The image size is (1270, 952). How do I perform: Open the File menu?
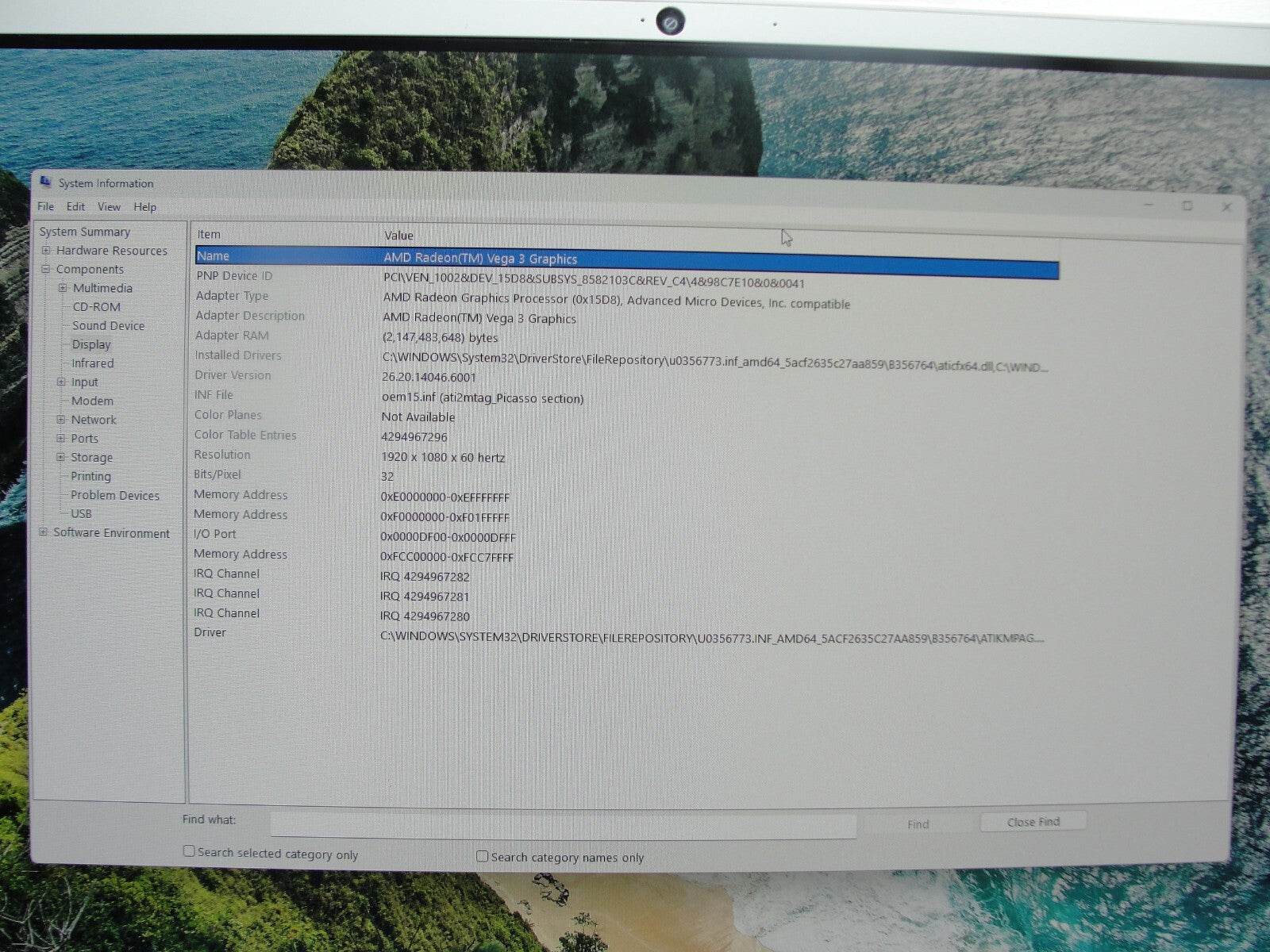pos(46,206)
